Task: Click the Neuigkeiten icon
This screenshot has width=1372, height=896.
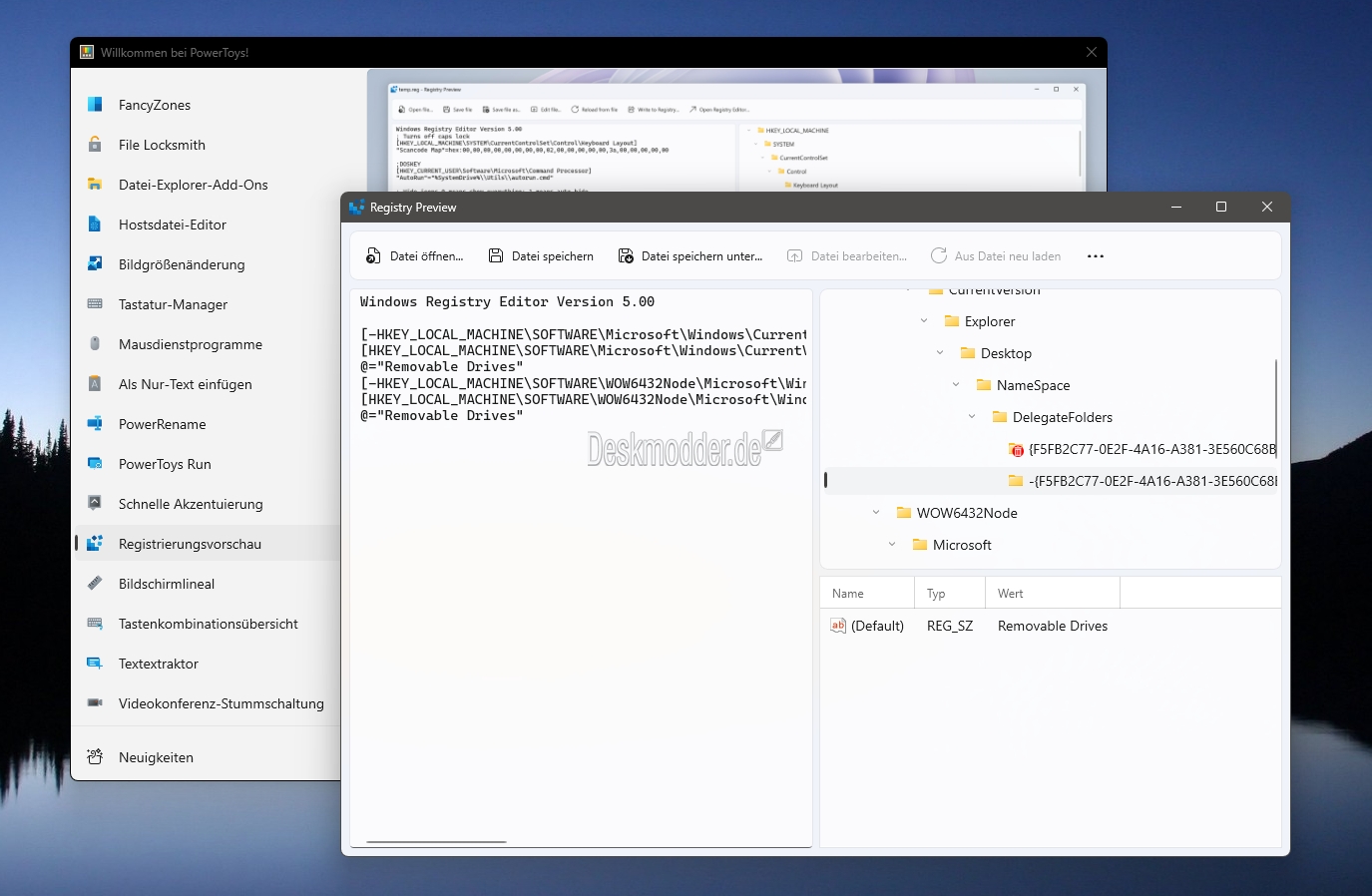Action: [x=95, y=756]
